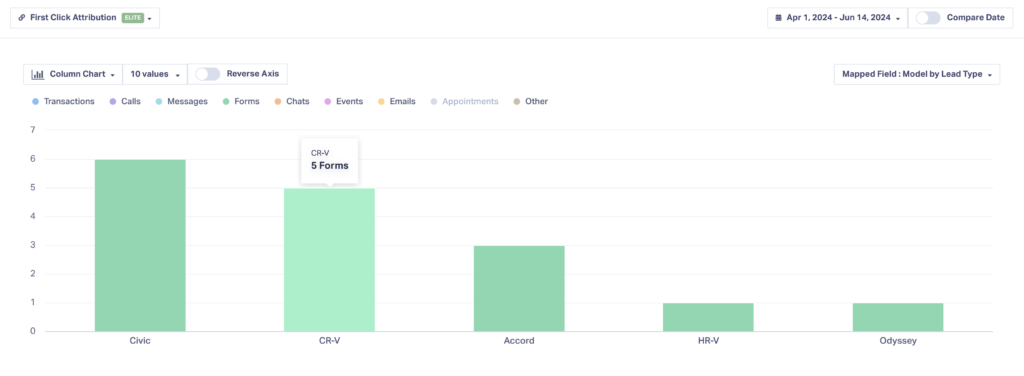Toggle Forms series in legend

(x=240, y=102)
